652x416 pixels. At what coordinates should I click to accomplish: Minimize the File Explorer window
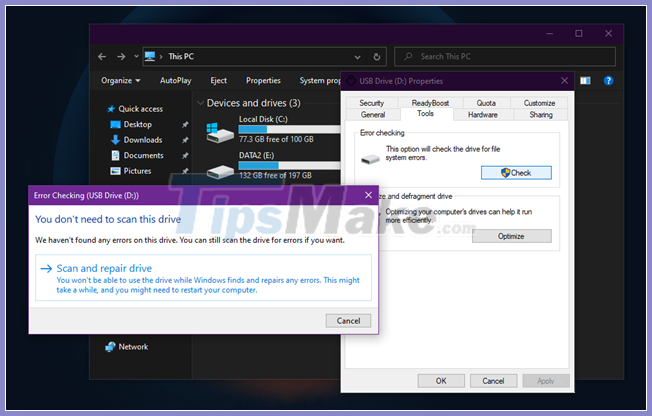click(550, 33)
